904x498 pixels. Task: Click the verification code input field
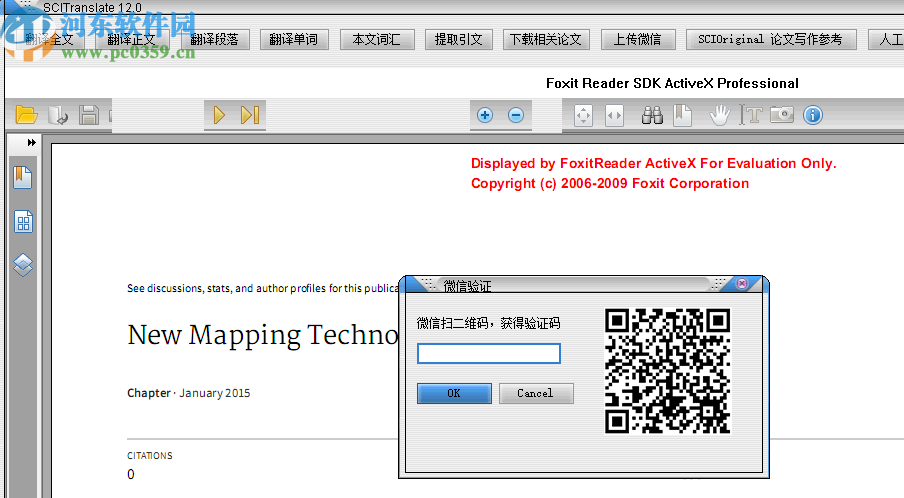(x=489, y=353)
